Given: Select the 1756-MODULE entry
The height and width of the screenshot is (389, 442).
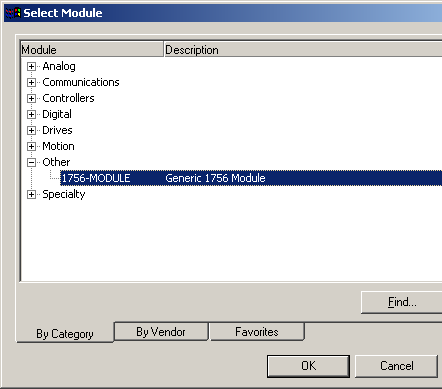Looking at the screenshot, I should (x=96, y=178).
